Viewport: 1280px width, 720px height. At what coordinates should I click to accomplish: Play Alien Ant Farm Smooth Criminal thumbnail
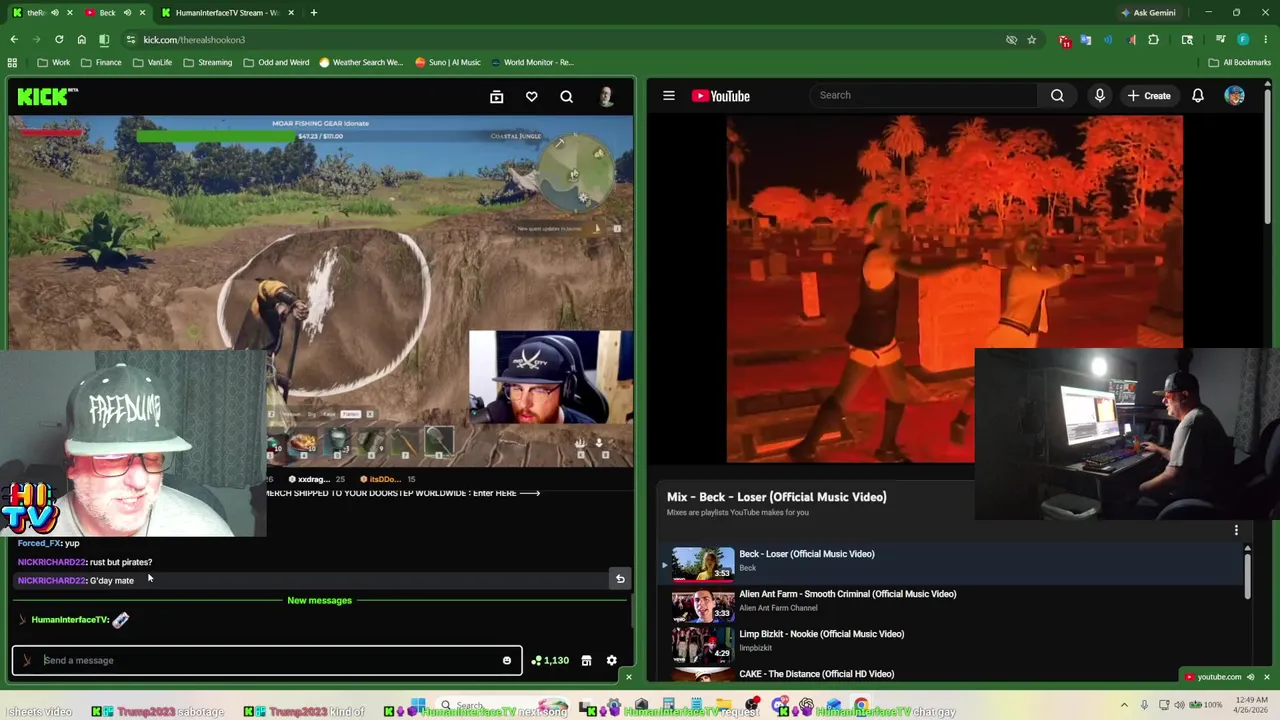click(x=703, y=604)
